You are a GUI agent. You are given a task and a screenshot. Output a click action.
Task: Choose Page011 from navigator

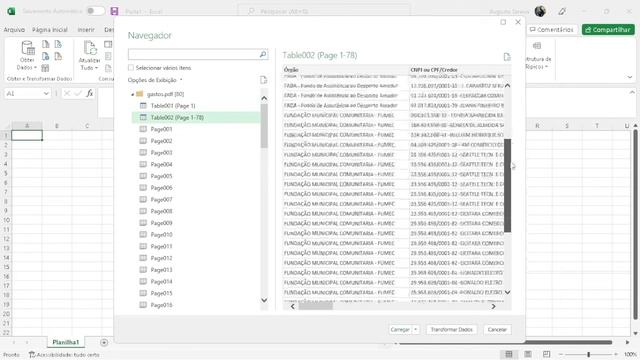(x=161, y=247)
